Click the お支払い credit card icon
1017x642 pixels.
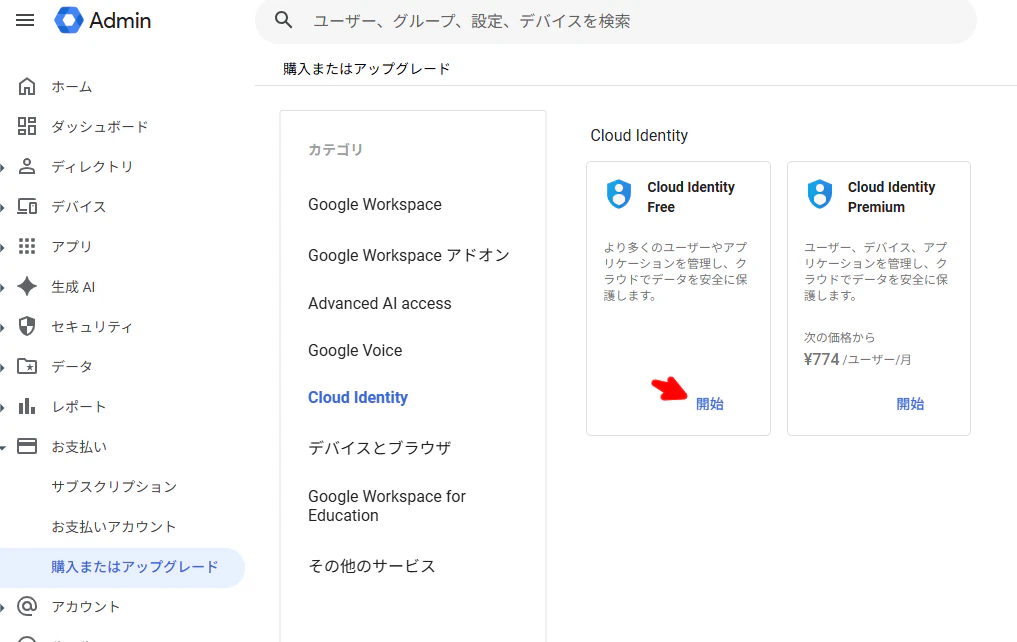(27, 446)
